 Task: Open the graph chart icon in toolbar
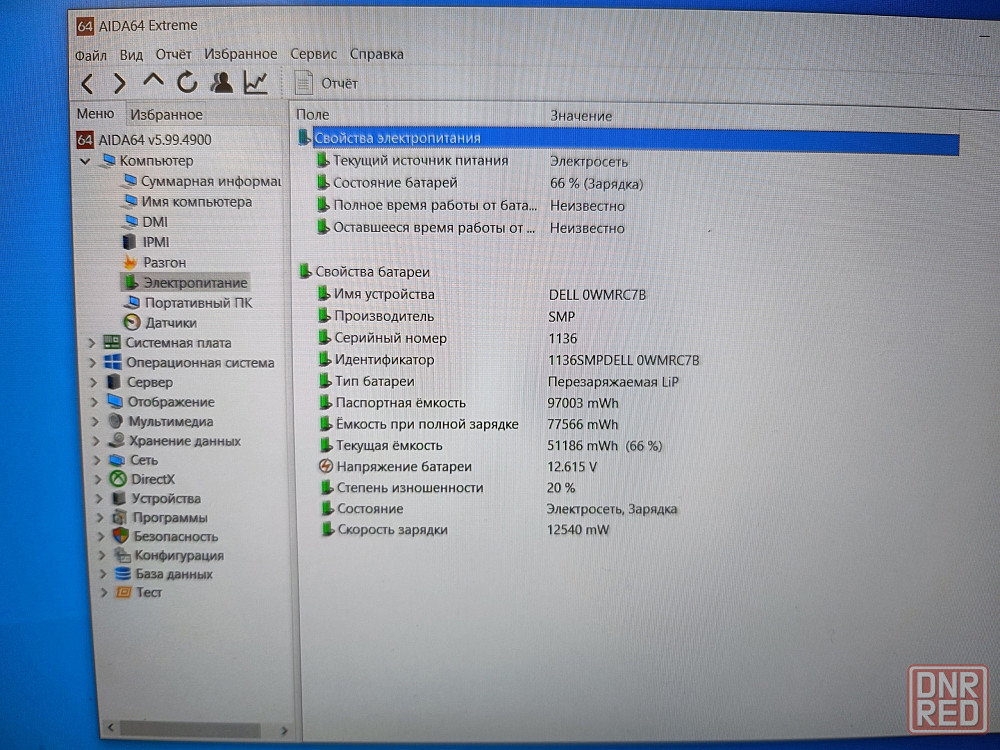coord(256,82)
